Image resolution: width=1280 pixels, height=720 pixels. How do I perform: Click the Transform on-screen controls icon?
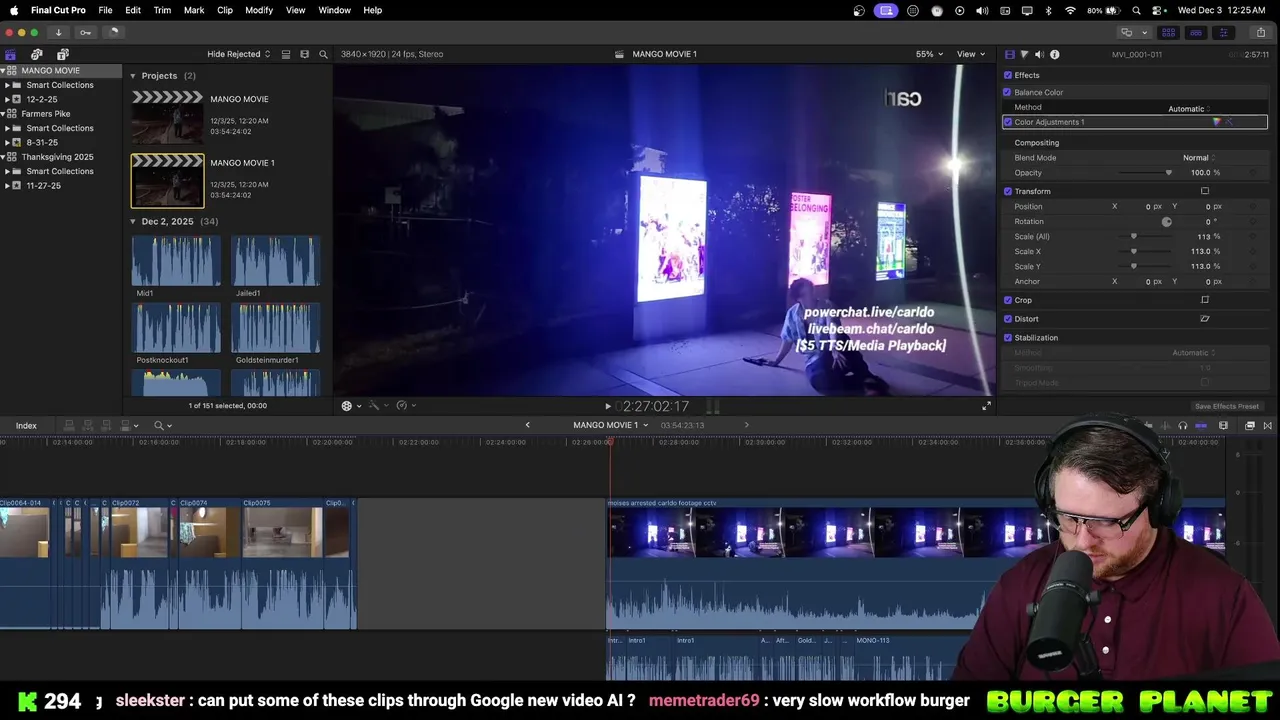coord(1205,191)
